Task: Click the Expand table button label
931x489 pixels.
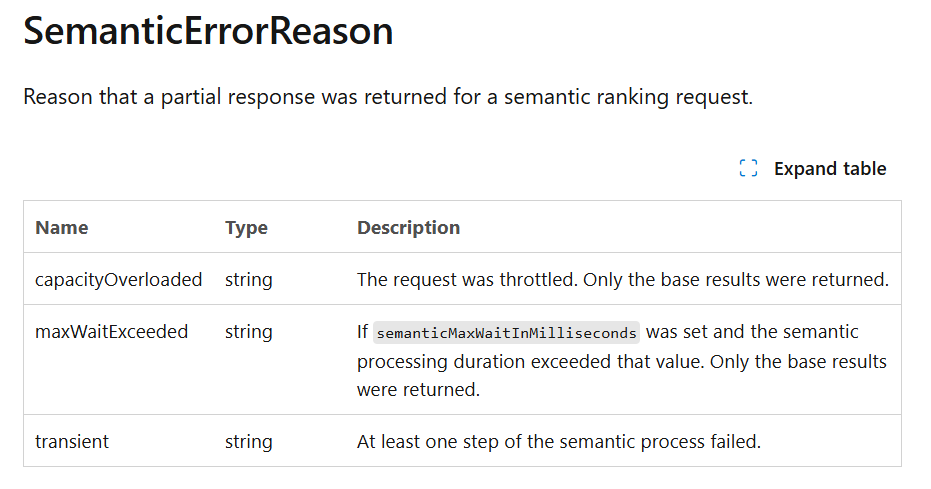Action: (x=829, y=169)
